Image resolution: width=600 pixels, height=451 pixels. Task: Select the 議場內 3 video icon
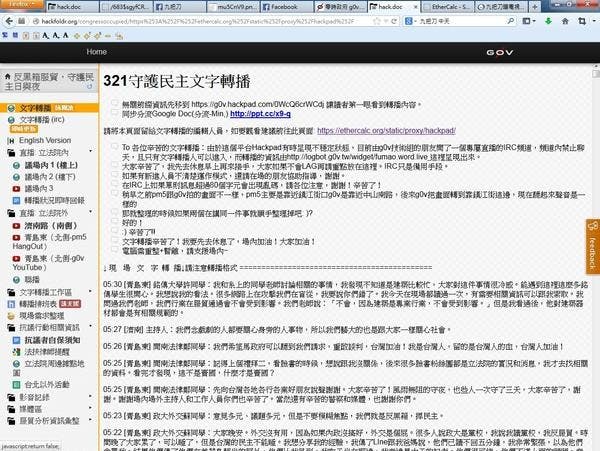17,187
